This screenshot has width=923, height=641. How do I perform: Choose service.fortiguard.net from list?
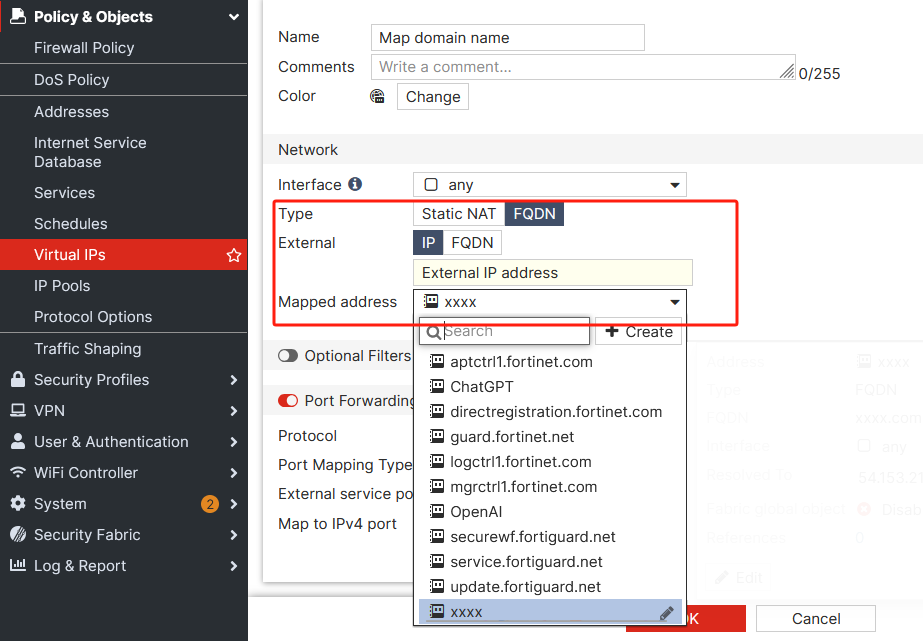(550, 562)
